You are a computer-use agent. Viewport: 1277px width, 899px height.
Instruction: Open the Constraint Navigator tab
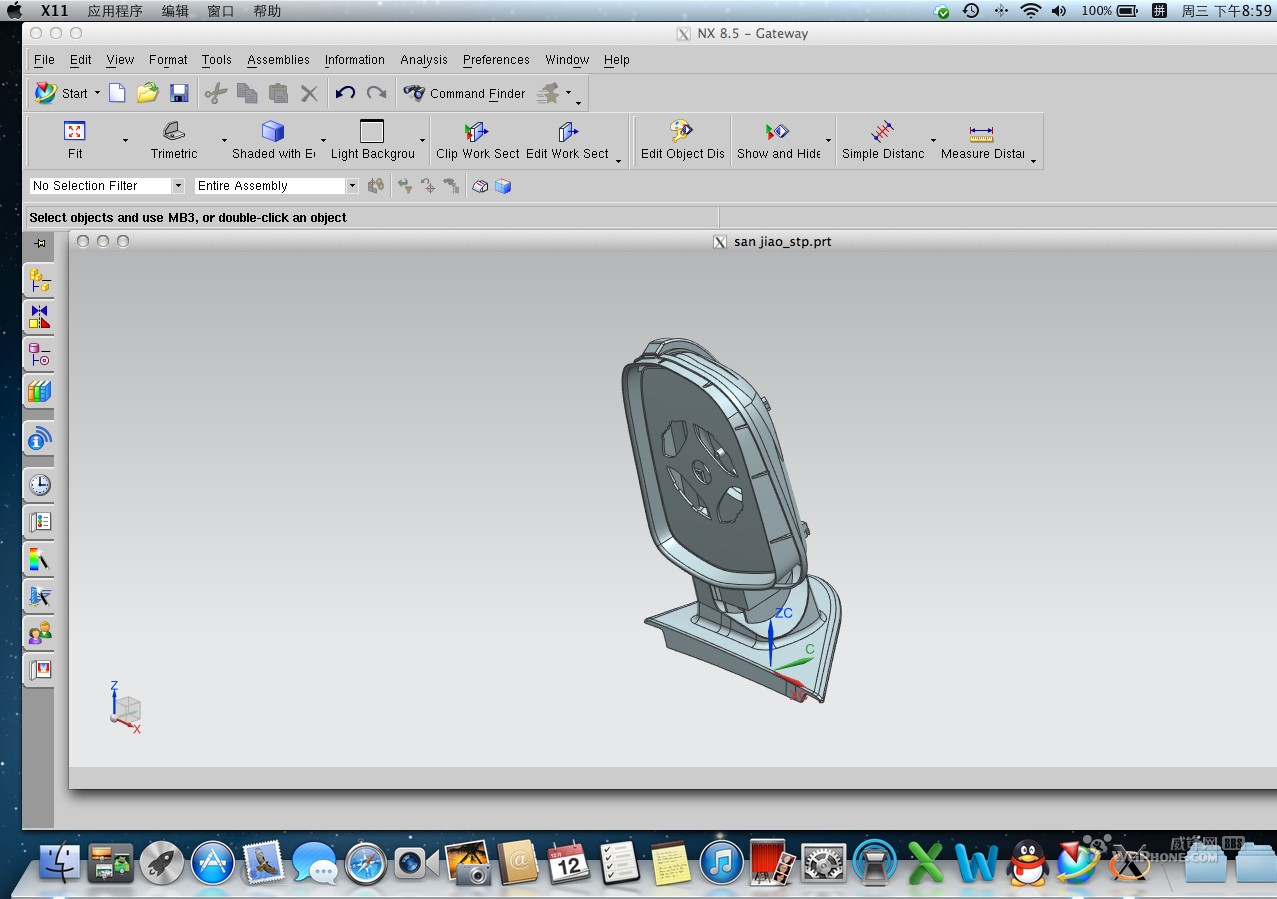[x=39, y=317]
